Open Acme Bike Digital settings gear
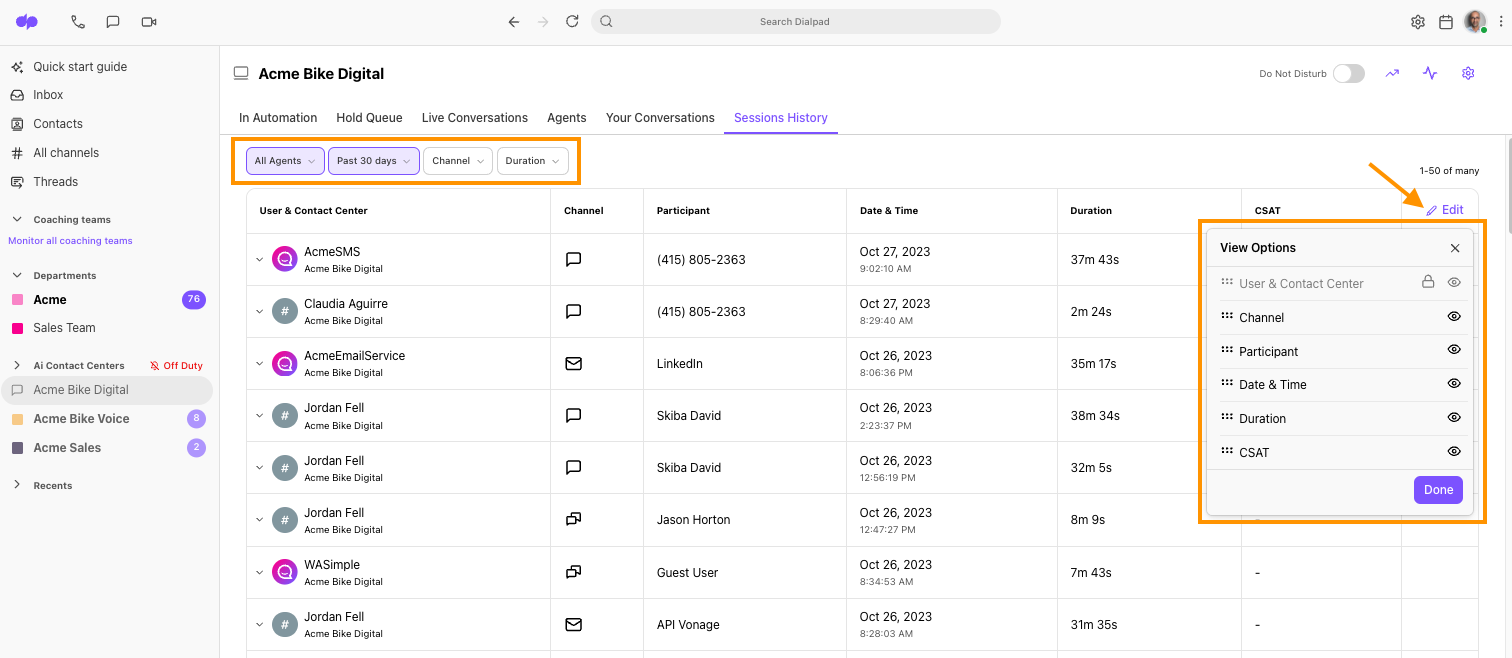The image size is (1512, 658). [1468, 73]
